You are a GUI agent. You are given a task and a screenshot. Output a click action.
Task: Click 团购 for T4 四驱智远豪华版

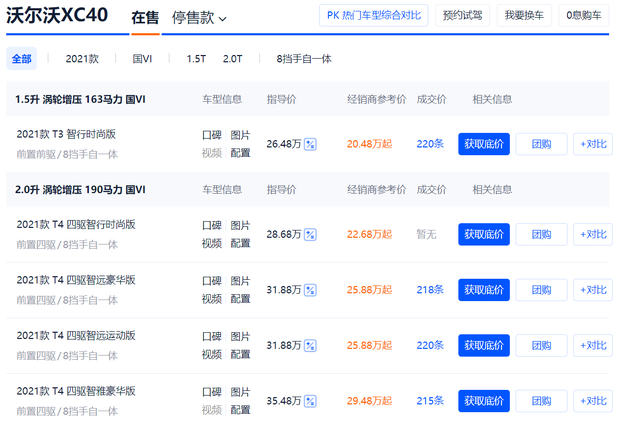pos(541,290)
